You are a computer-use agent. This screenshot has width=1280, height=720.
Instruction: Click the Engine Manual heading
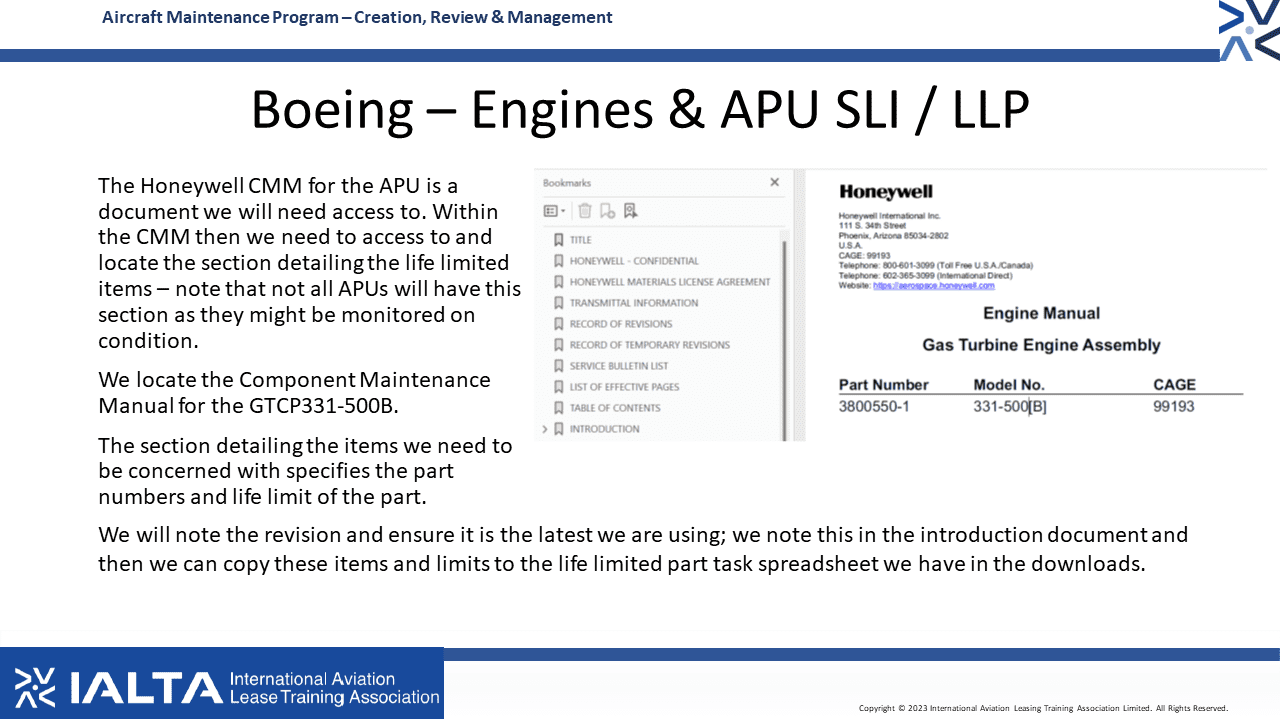pos(1041,314)
